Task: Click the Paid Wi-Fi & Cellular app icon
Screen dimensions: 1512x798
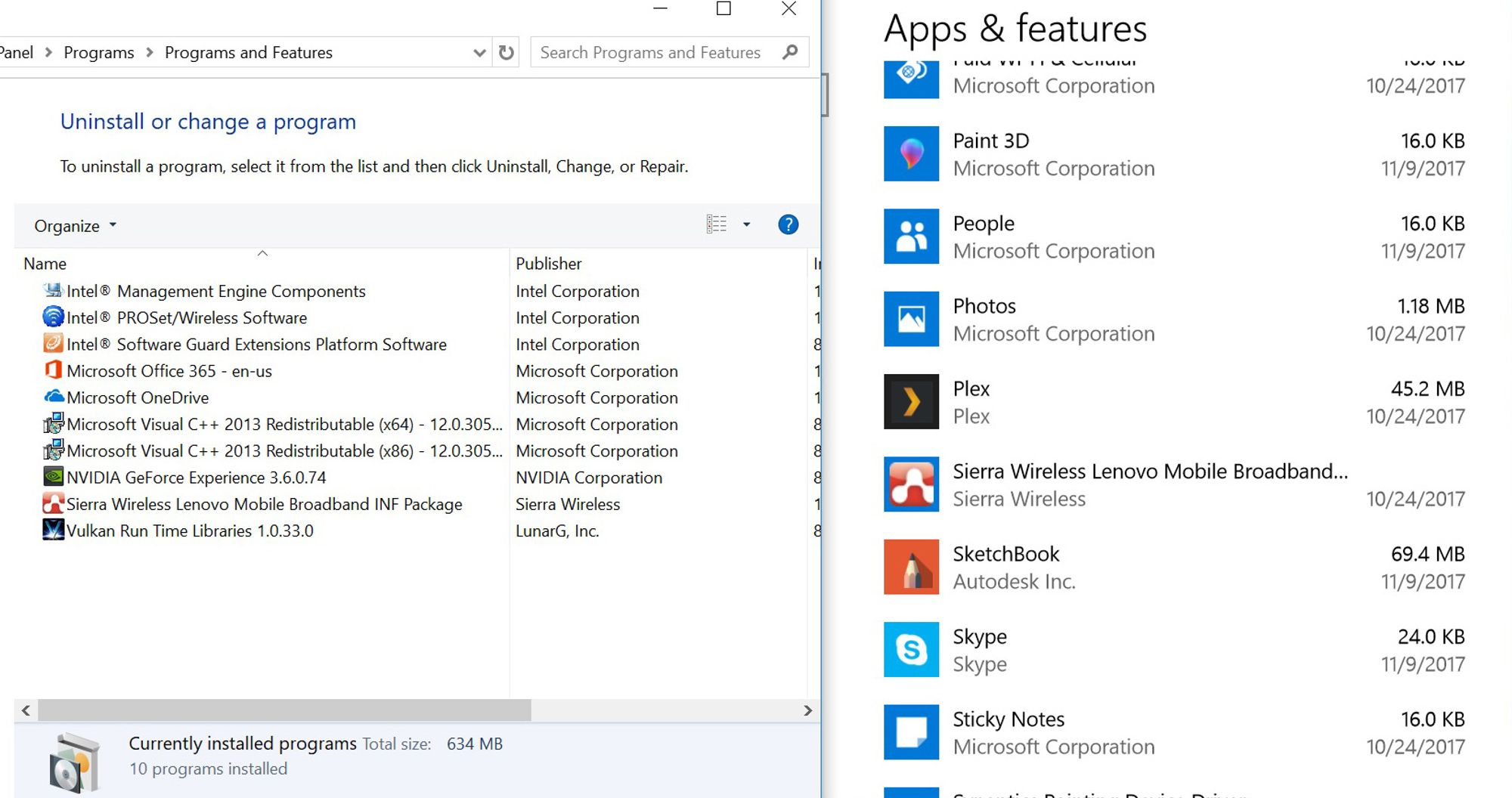Action: 911,79
